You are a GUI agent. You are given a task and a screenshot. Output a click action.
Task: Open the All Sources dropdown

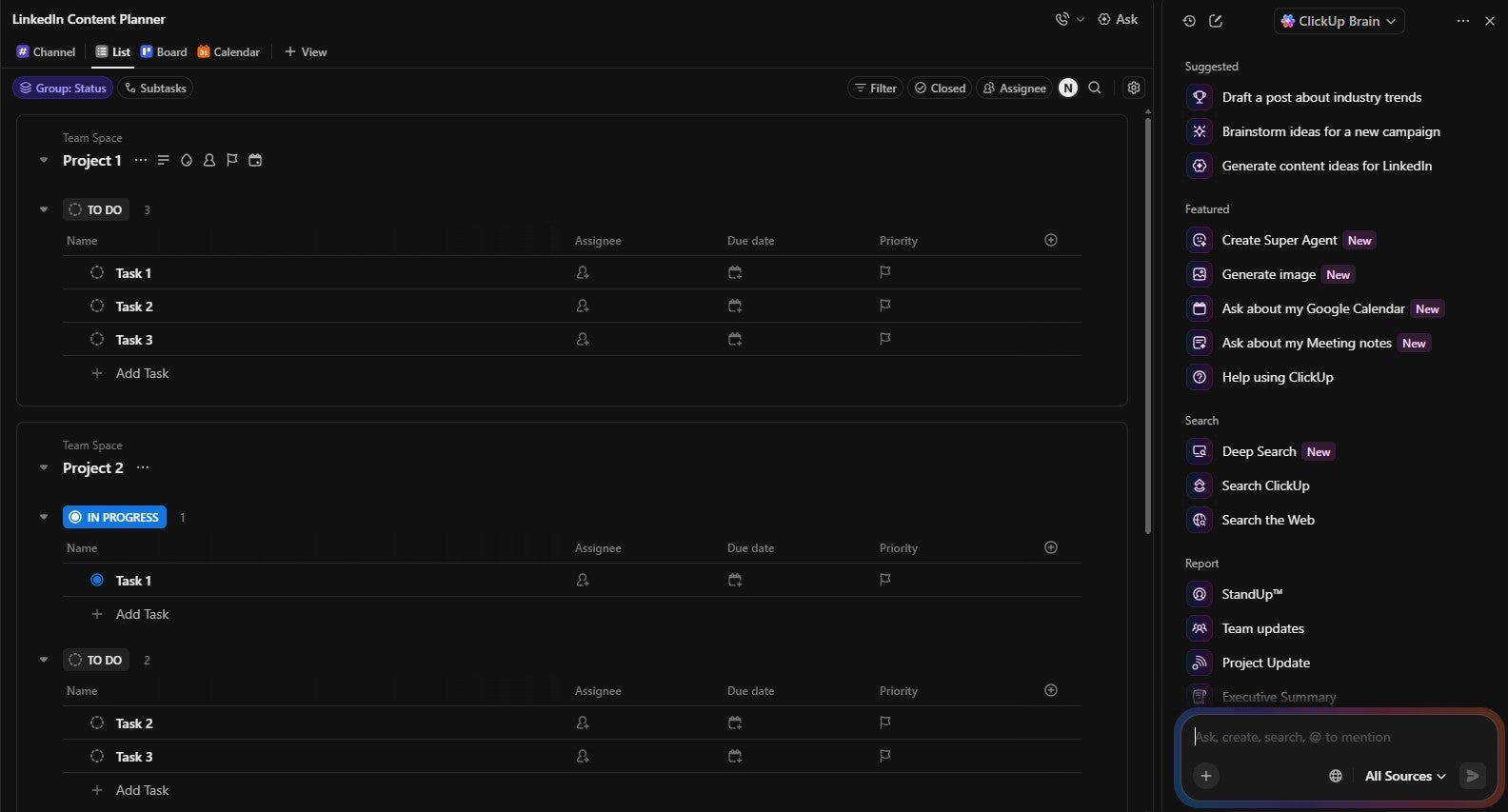click(x=1405, y=777)
